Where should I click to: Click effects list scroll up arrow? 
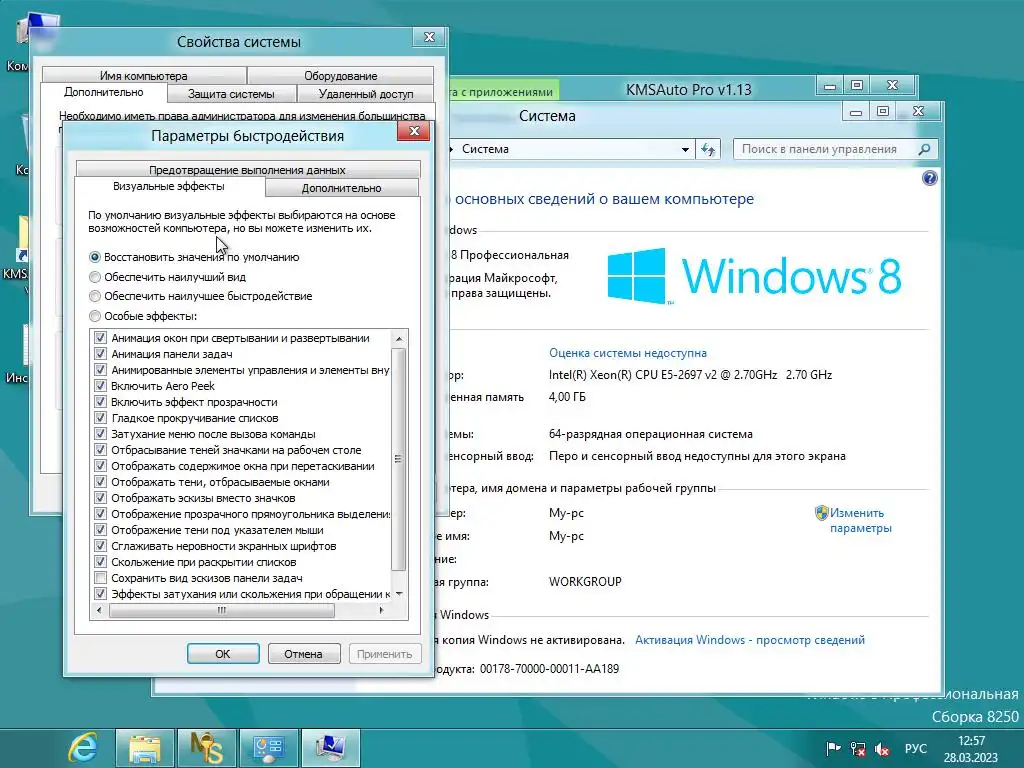click(399, 338)
